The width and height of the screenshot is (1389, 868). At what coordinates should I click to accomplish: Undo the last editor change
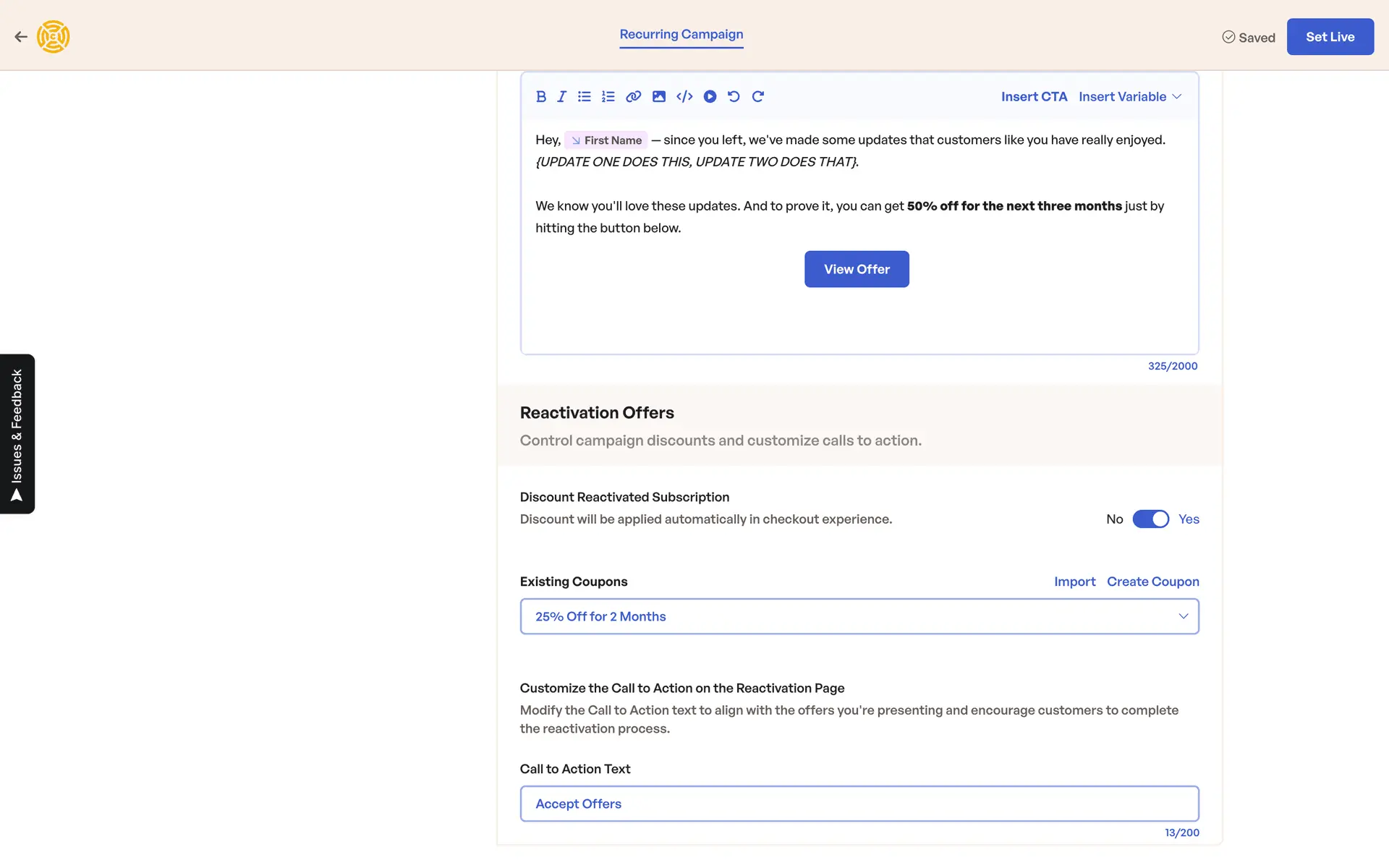(x=734, y=96)
